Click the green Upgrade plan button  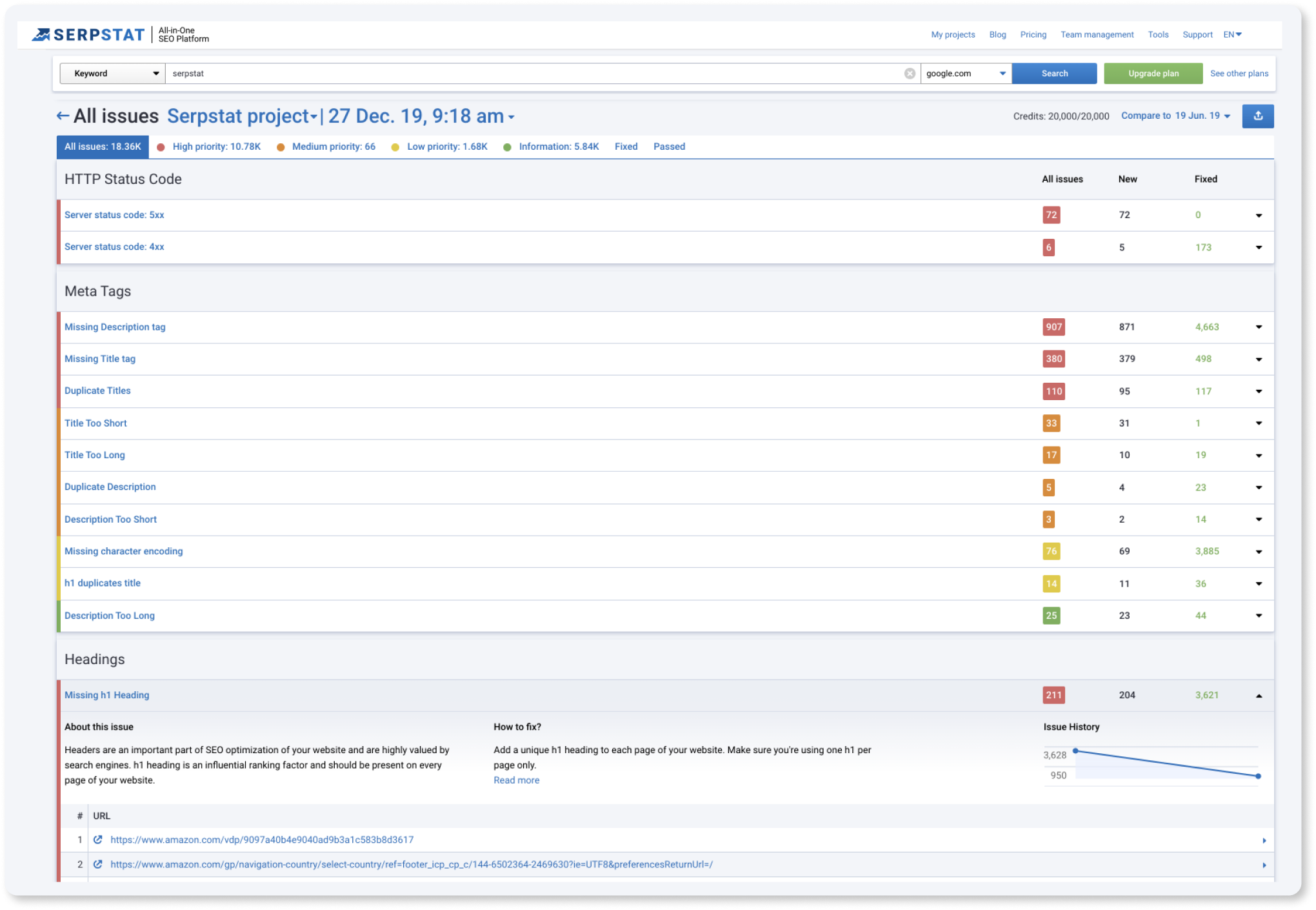pos(1153,74)
